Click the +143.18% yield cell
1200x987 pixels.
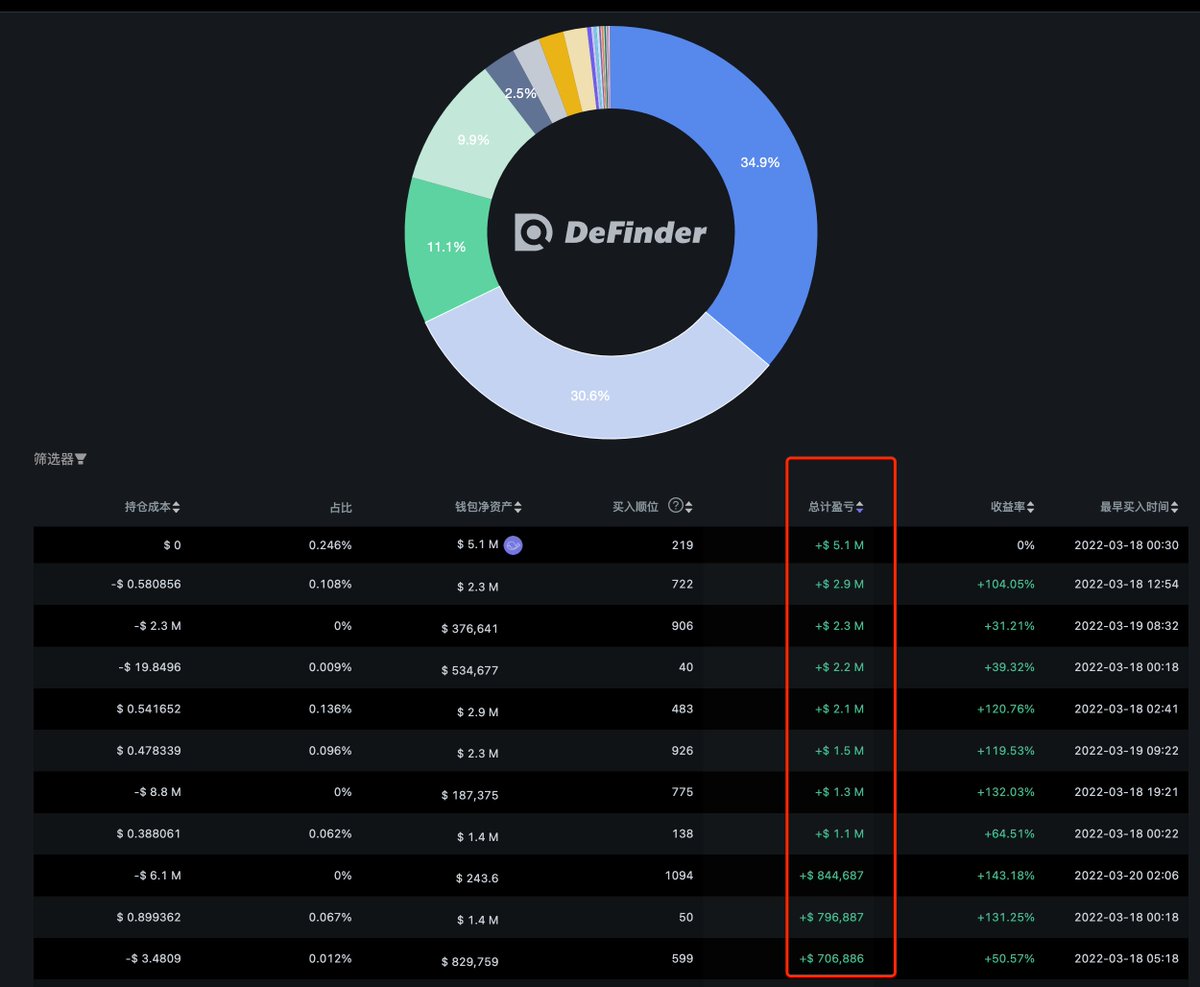pyautogui.click(x=1006, y=875)
